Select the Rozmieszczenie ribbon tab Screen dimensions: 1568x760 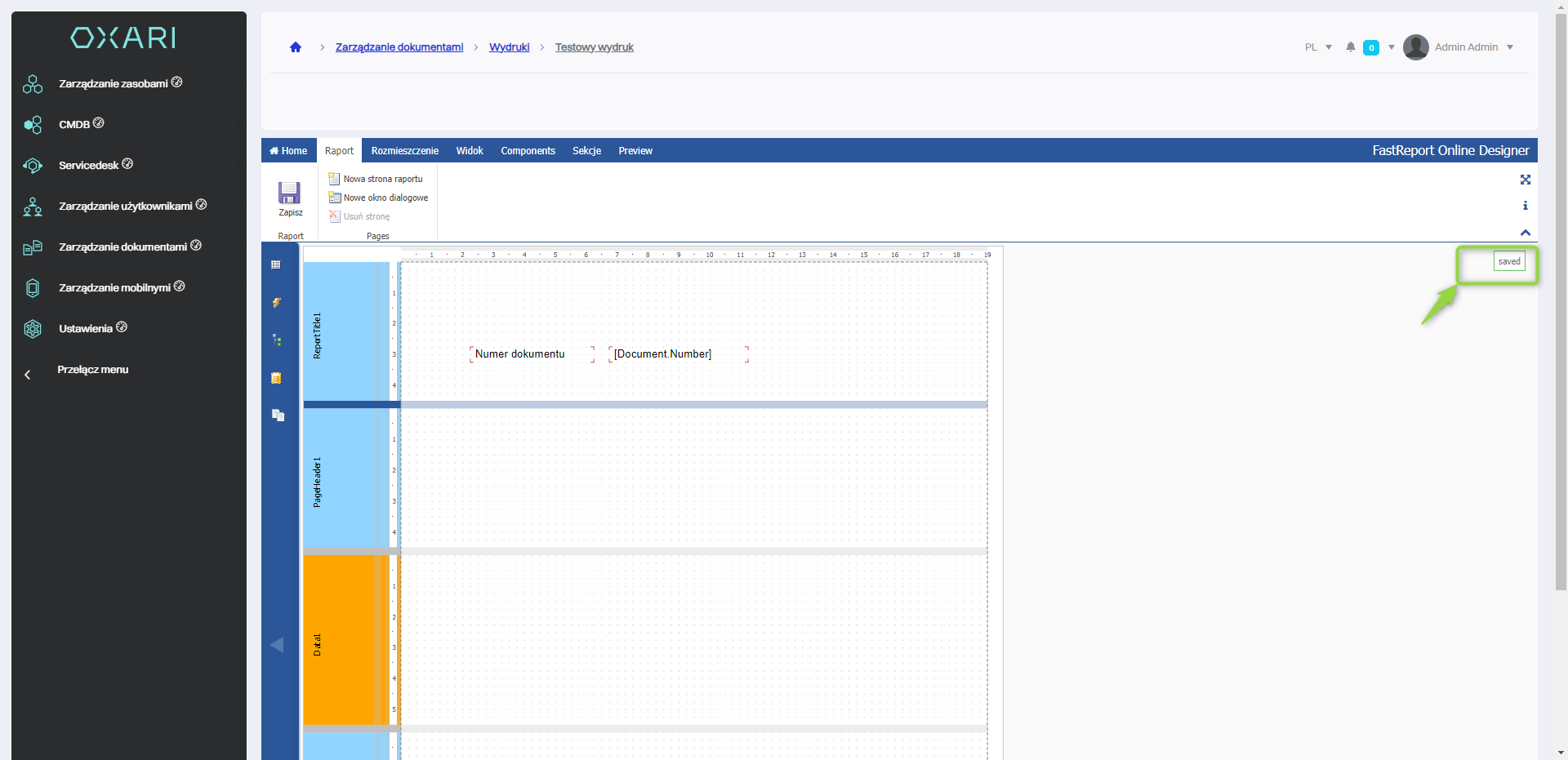404,151
